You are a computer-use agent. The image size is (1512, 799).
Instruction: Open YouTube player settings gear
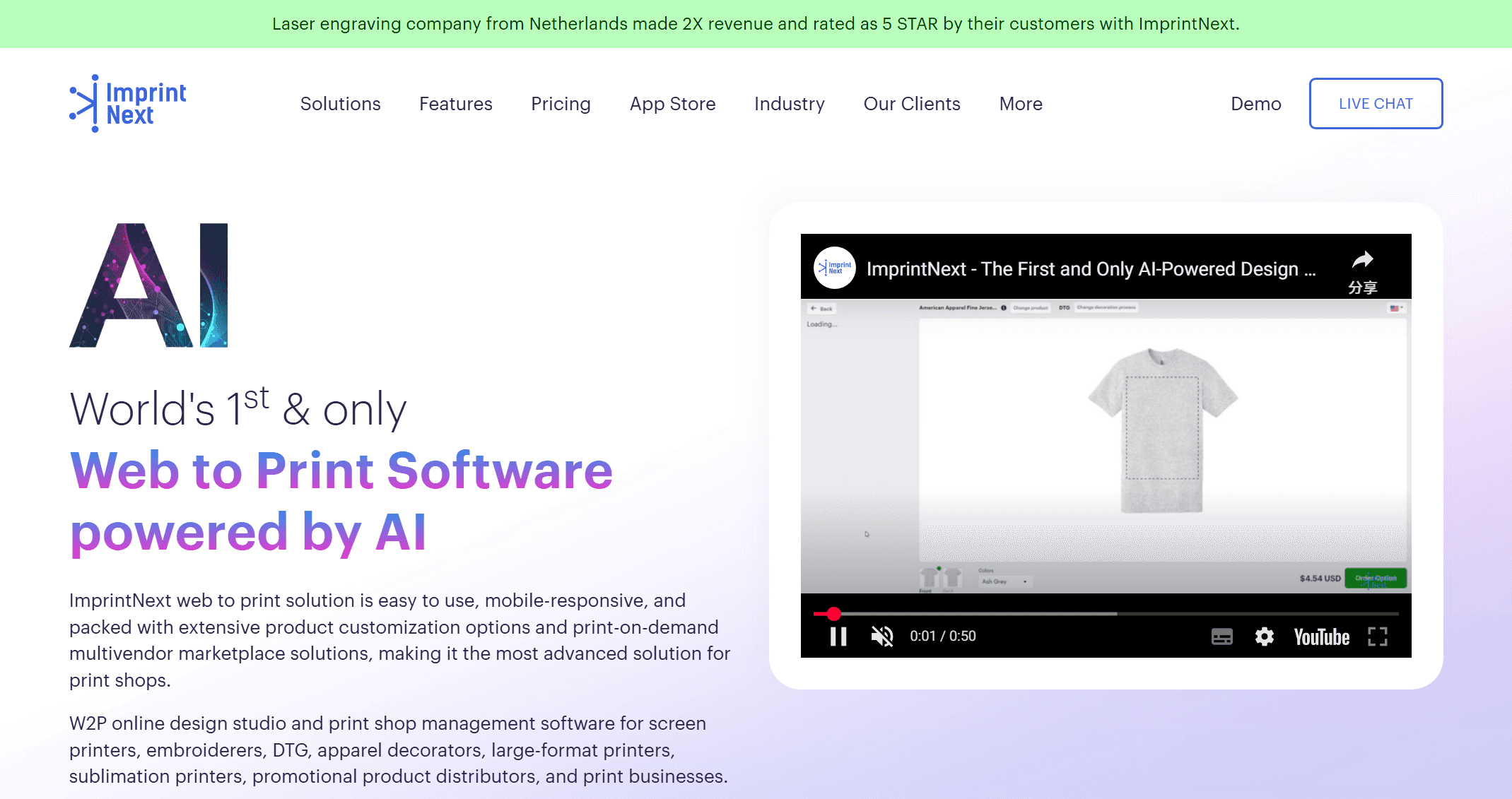1264,637
